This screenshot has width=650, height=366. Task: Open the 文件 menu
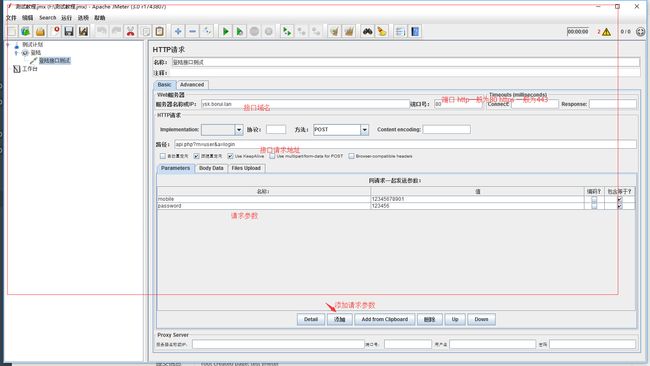coord(11,18)
